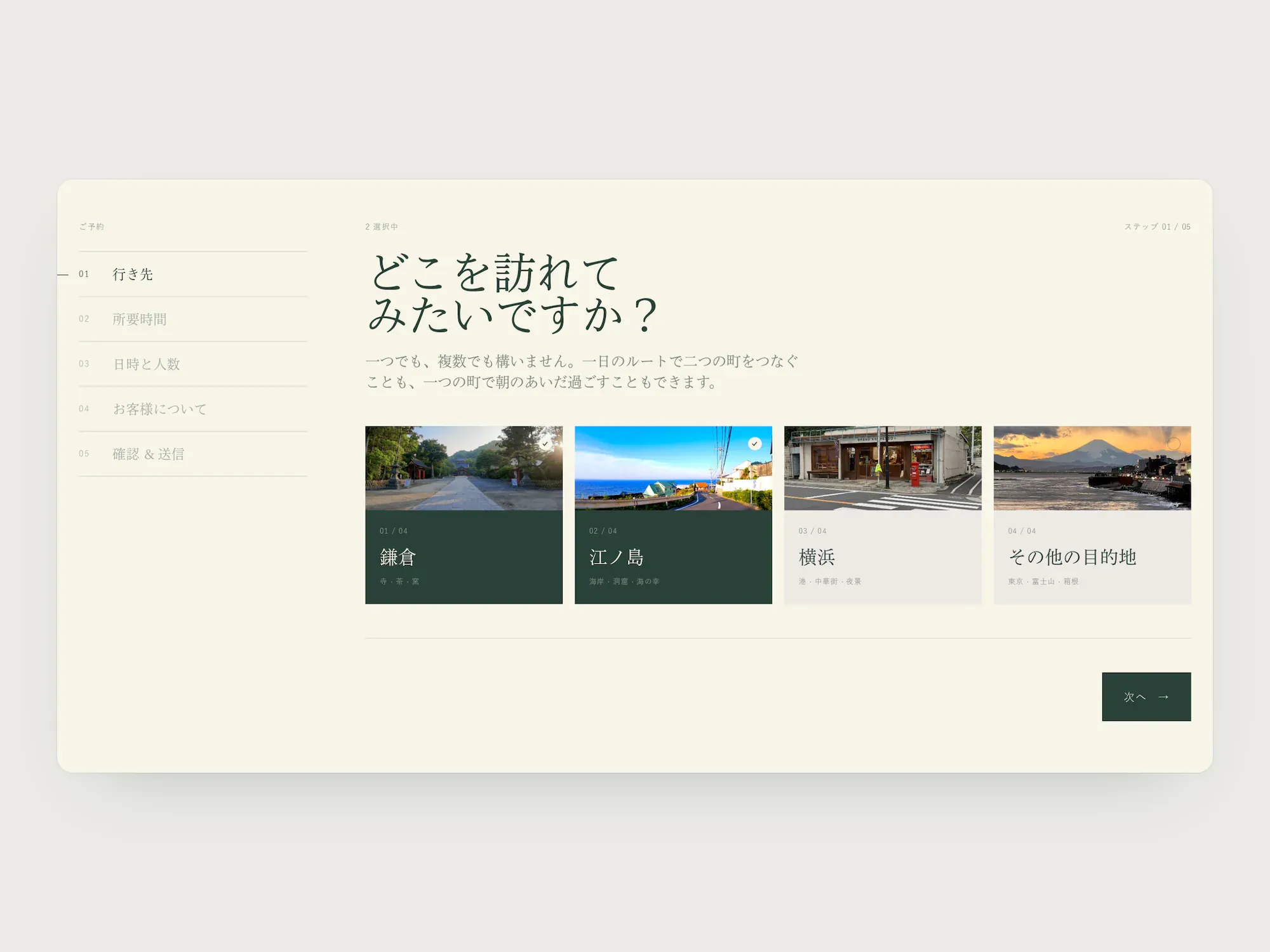Click the 鎌倉 shrine path photo
The height and width of the screenshot is (952, 1270).
[464, 468]
